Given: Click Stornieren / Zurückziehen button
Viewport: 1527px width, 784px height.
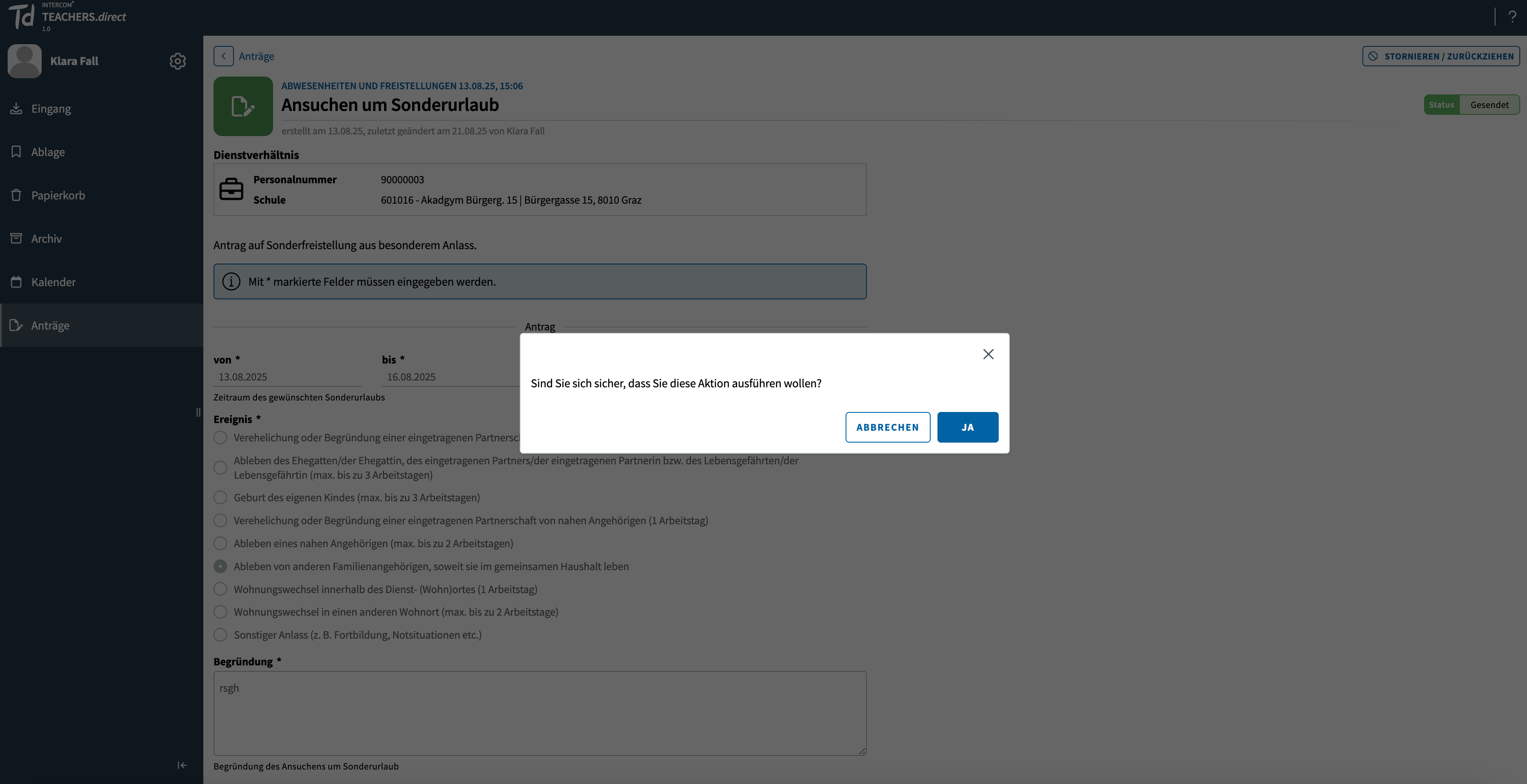Looking at the screenshot, I should (x=1441, y=56).
